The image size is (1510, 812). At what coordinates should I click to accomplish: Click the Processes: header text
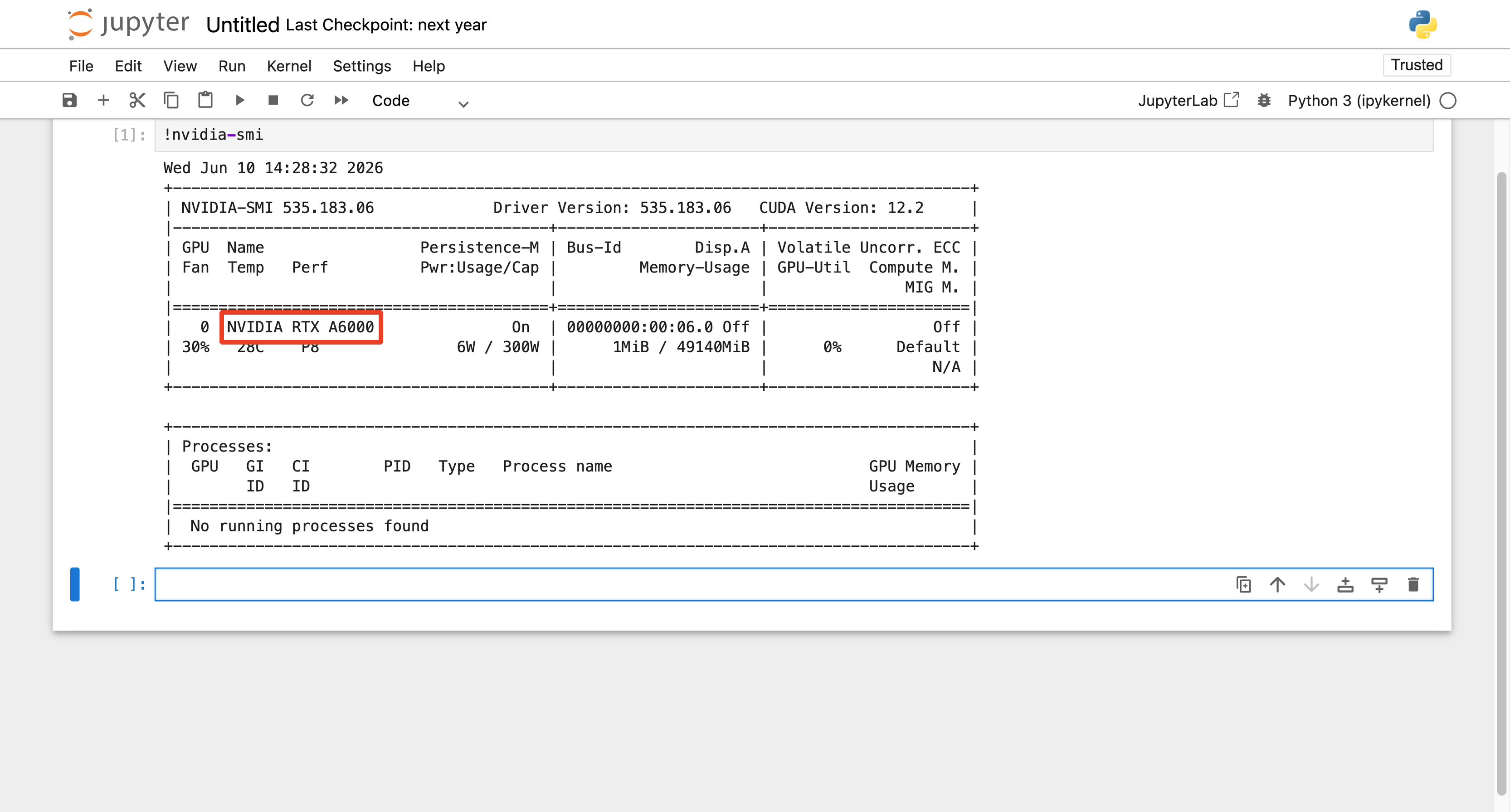tap(228, 447)
